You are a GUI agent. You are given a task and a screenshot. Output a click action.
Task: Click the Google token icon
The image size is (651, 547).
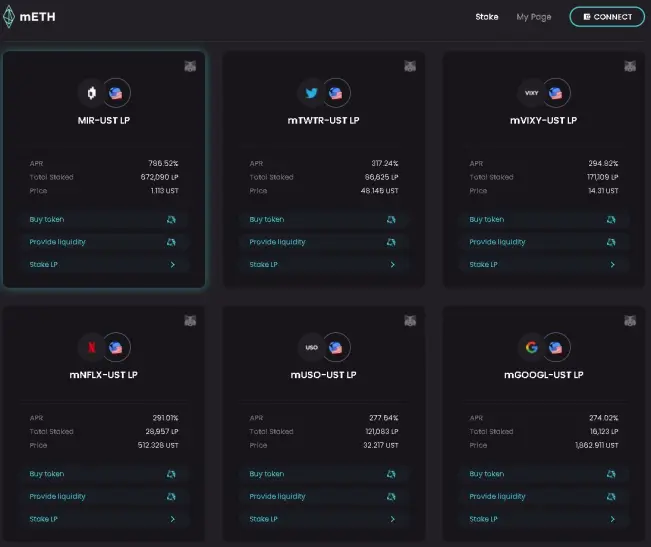pos(531,347)
